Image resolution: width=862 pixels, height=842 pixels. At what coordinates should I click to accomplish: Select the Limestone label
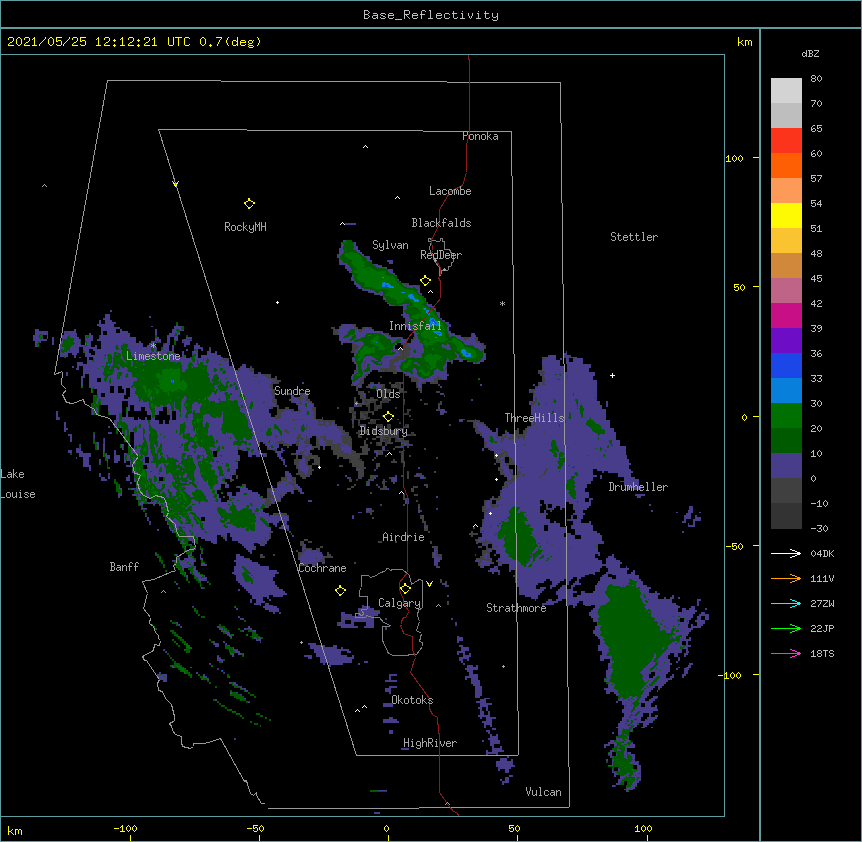pos(153,356)
